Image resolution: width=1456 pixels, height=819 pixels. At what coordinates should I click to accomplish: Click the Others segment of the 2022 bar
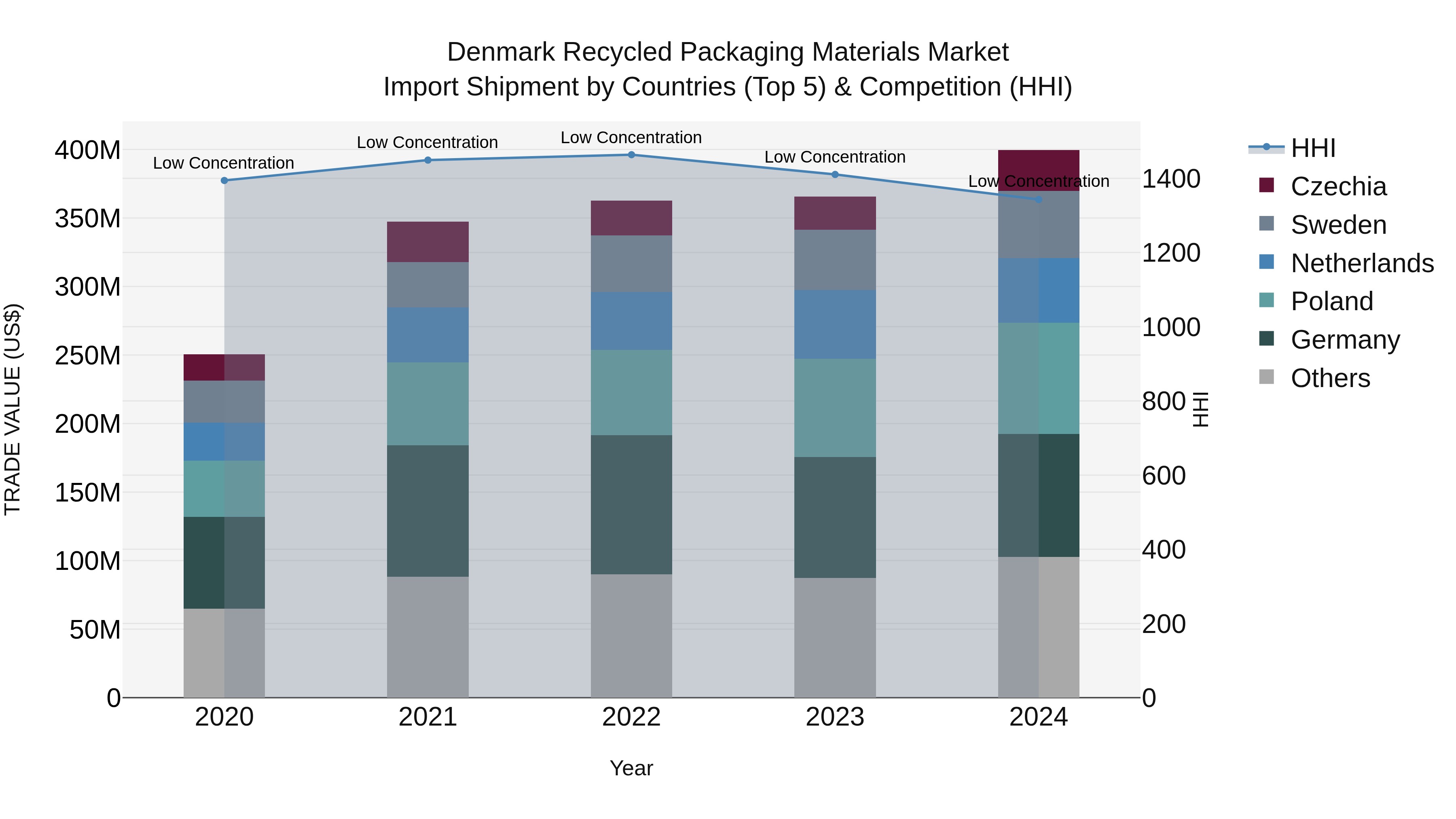[631, 636]
